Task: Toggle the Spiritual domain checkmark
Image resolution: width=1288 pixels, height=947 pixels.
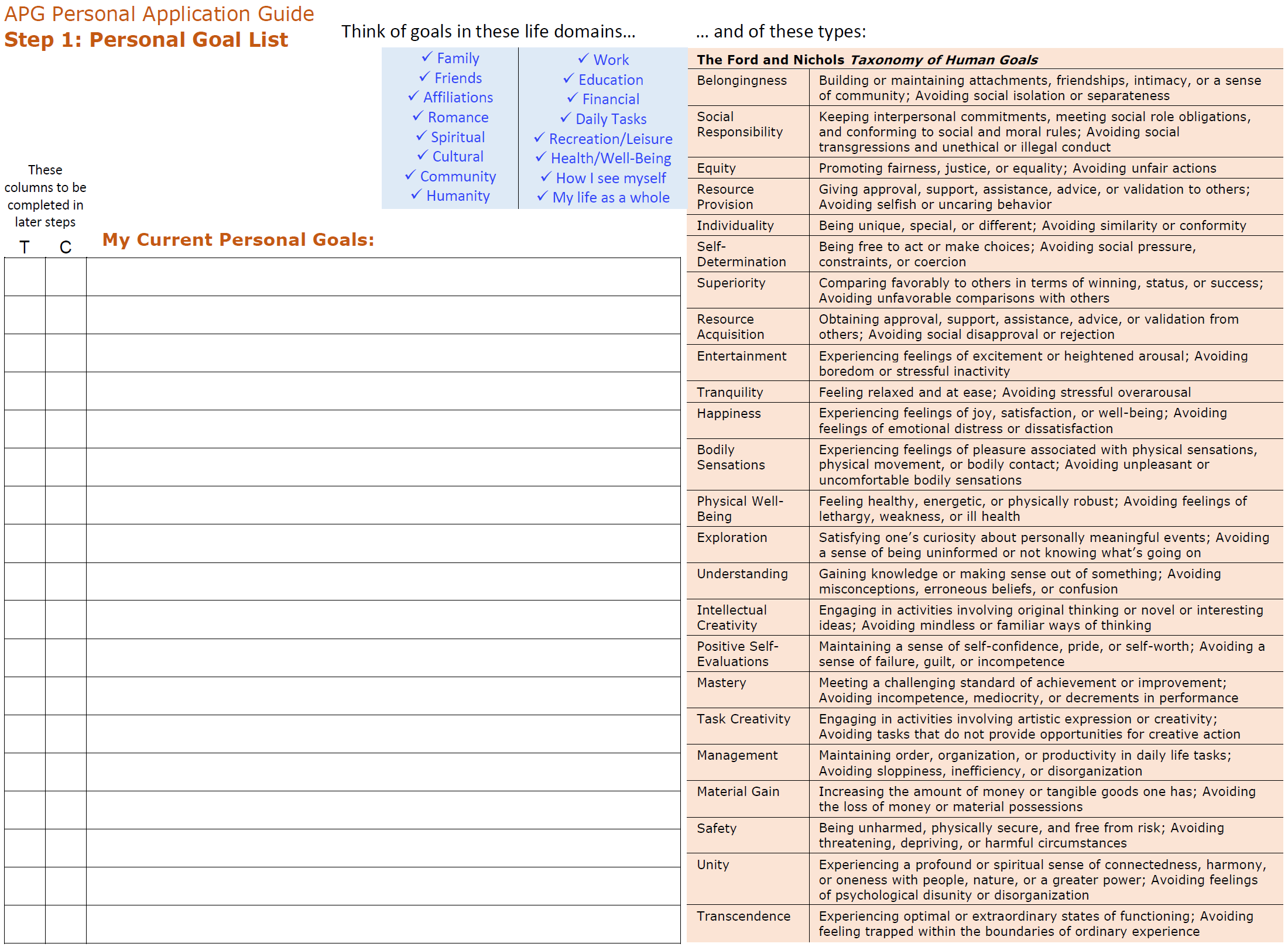Action: [x=456, y=136]
